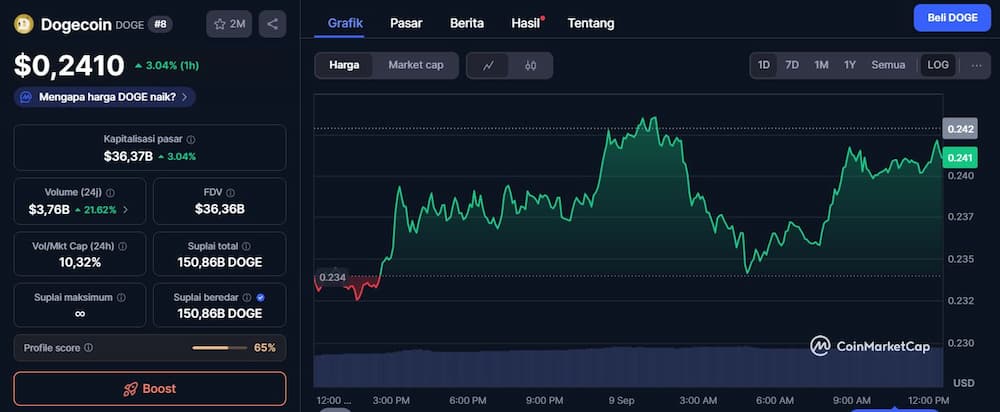Select Market cap chart mode

(x=415, y=65)
